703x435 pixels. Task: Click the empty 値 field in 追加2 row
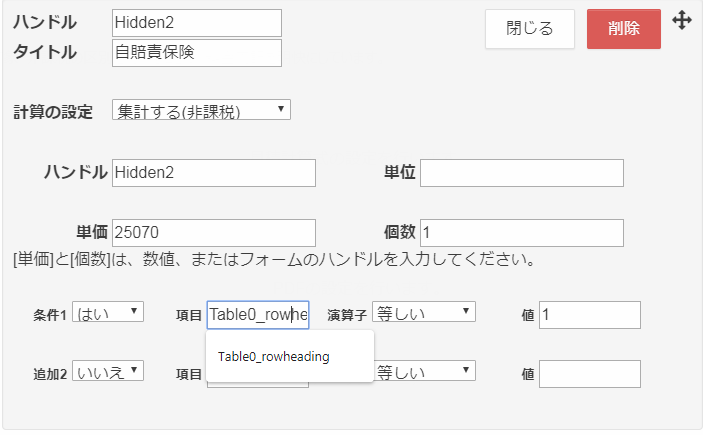589,374
